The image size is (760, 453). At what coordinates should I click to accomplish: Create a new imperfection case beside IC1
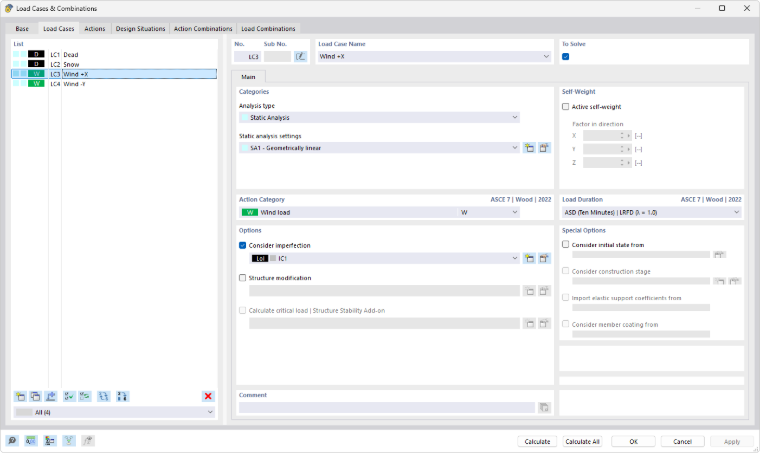tap(529, 258)
